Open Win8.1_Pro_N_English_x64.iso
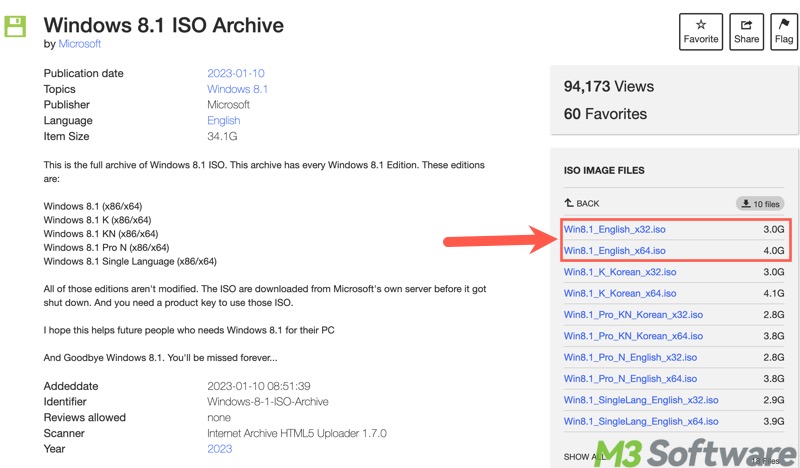The image size is (800, 468). tap(630, 379)
